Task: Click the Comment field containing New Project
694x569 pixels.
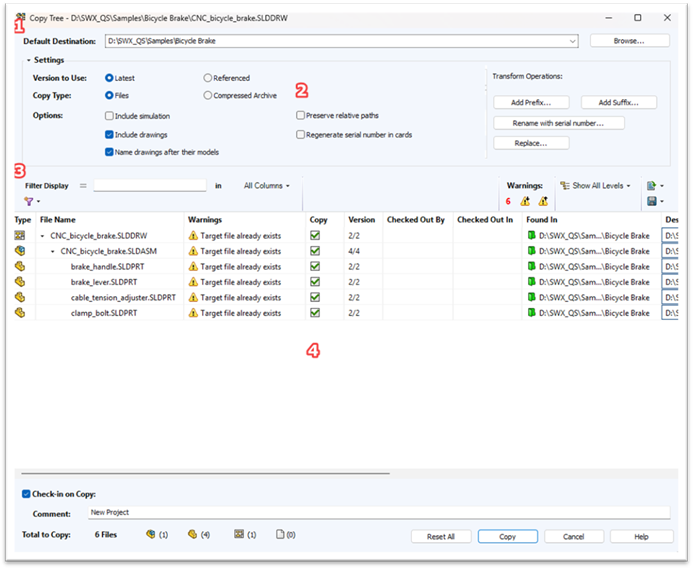Action: pyautogui.click(x=379, y=512)
